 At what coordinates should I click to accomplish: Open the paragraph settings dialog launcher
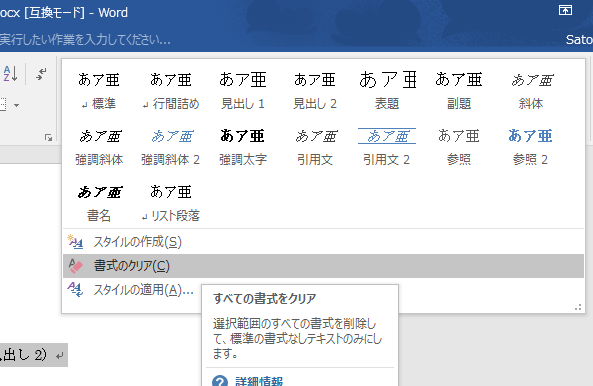[48, 138]
